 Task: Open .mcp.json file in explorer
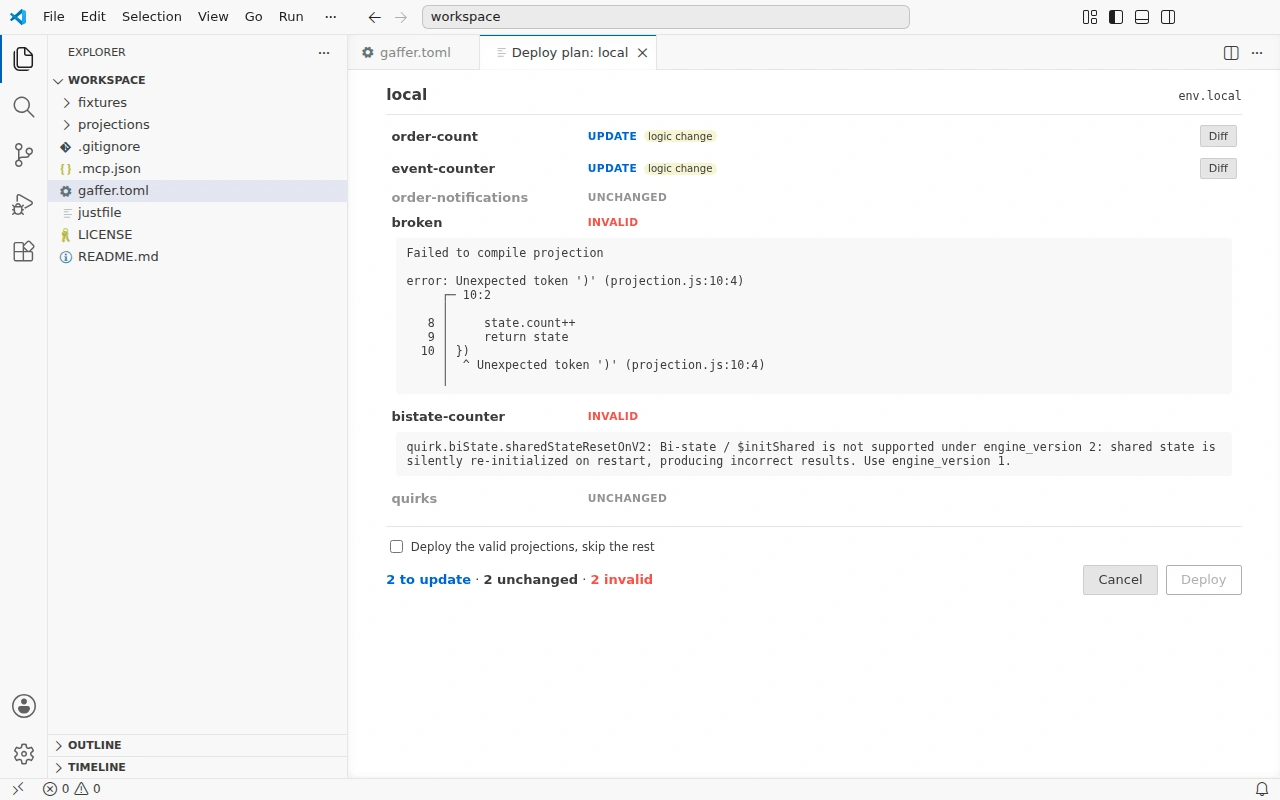tap(198, 168)
